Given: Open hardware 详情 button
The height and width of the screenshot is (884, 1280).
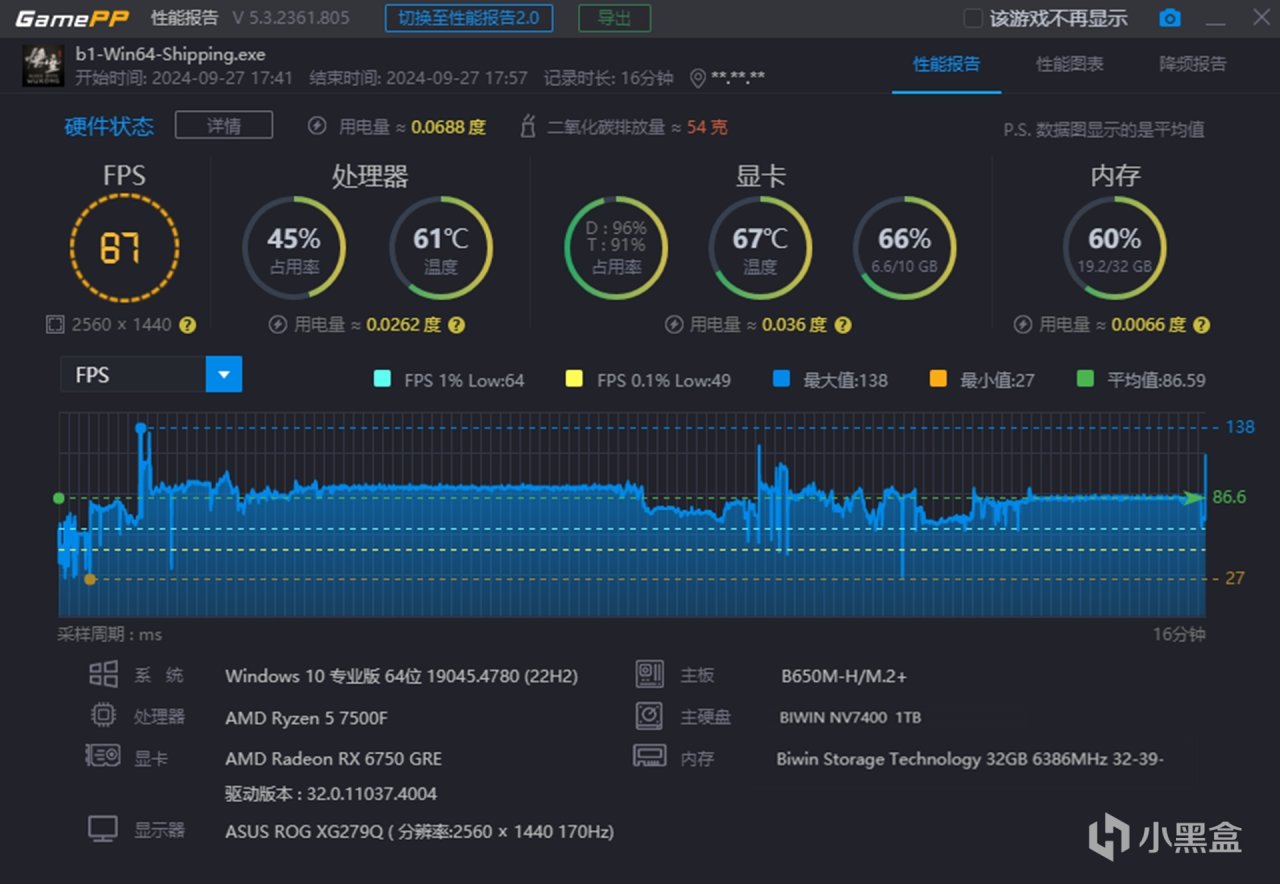Looking at the screenshot, I should 224,126.
